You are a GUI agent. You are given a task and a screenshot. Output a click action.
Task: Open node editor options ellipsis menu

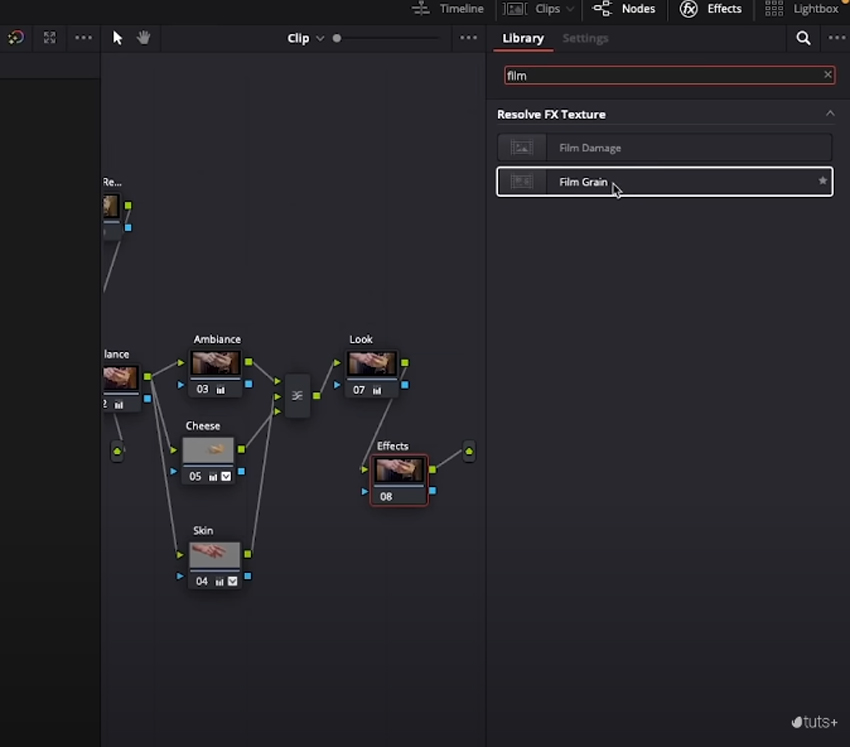pyautogui.click(x=468, y=37)
